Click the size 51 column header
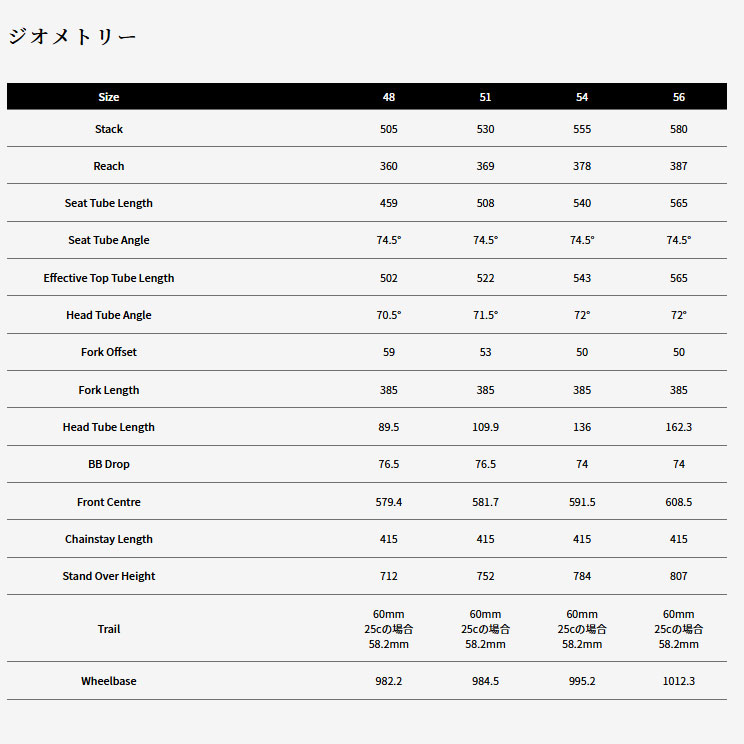 tap(485, 97)
